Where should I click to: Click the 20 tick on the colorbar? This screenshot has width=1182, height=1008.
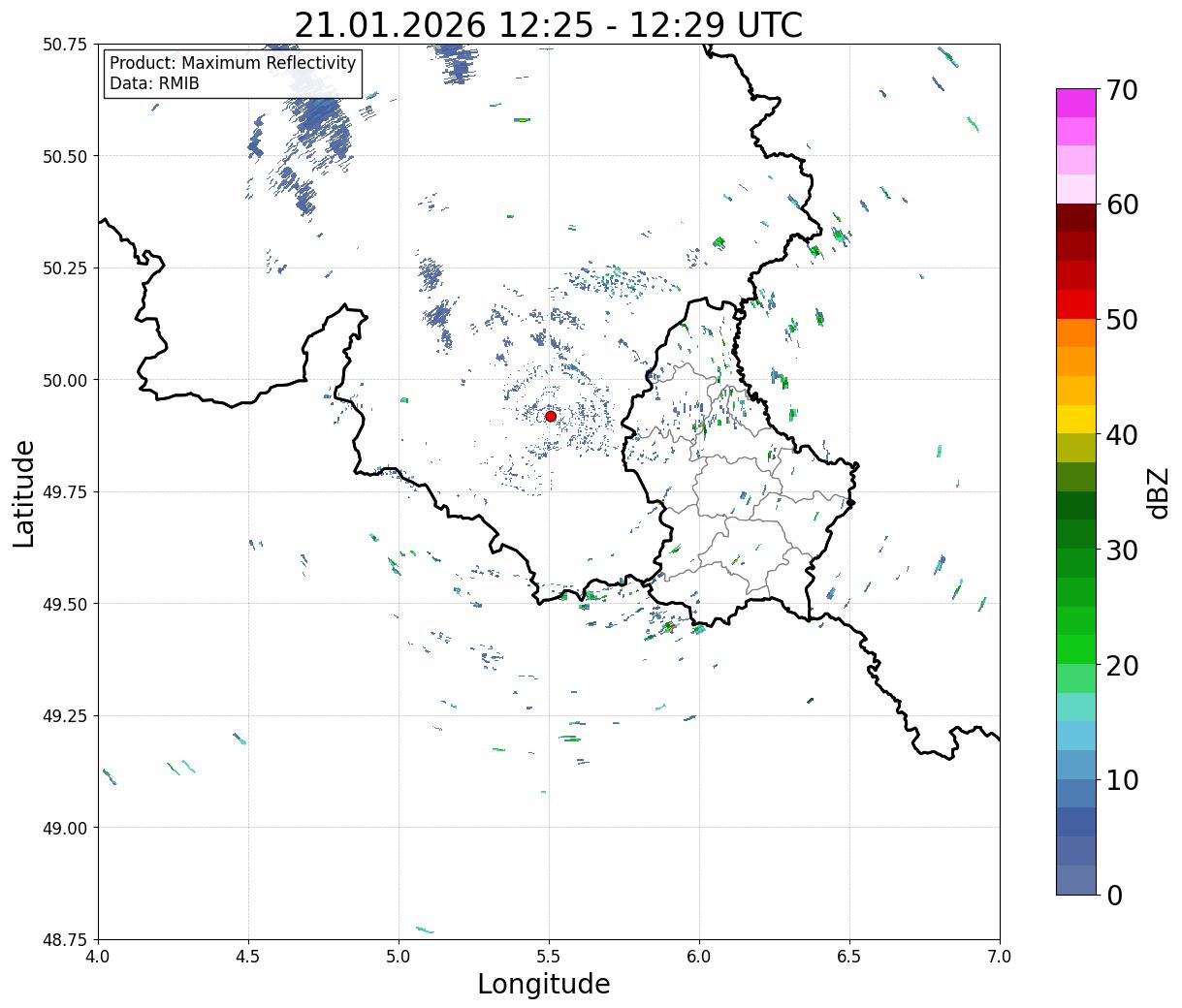pos(1121,665)
